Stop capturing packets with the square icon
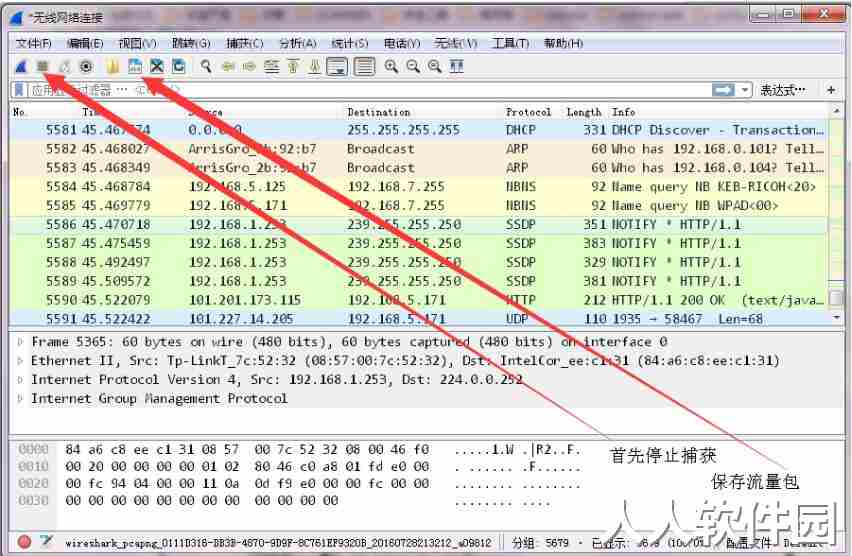This screenshot has width=852, height=556. point(42,67)
